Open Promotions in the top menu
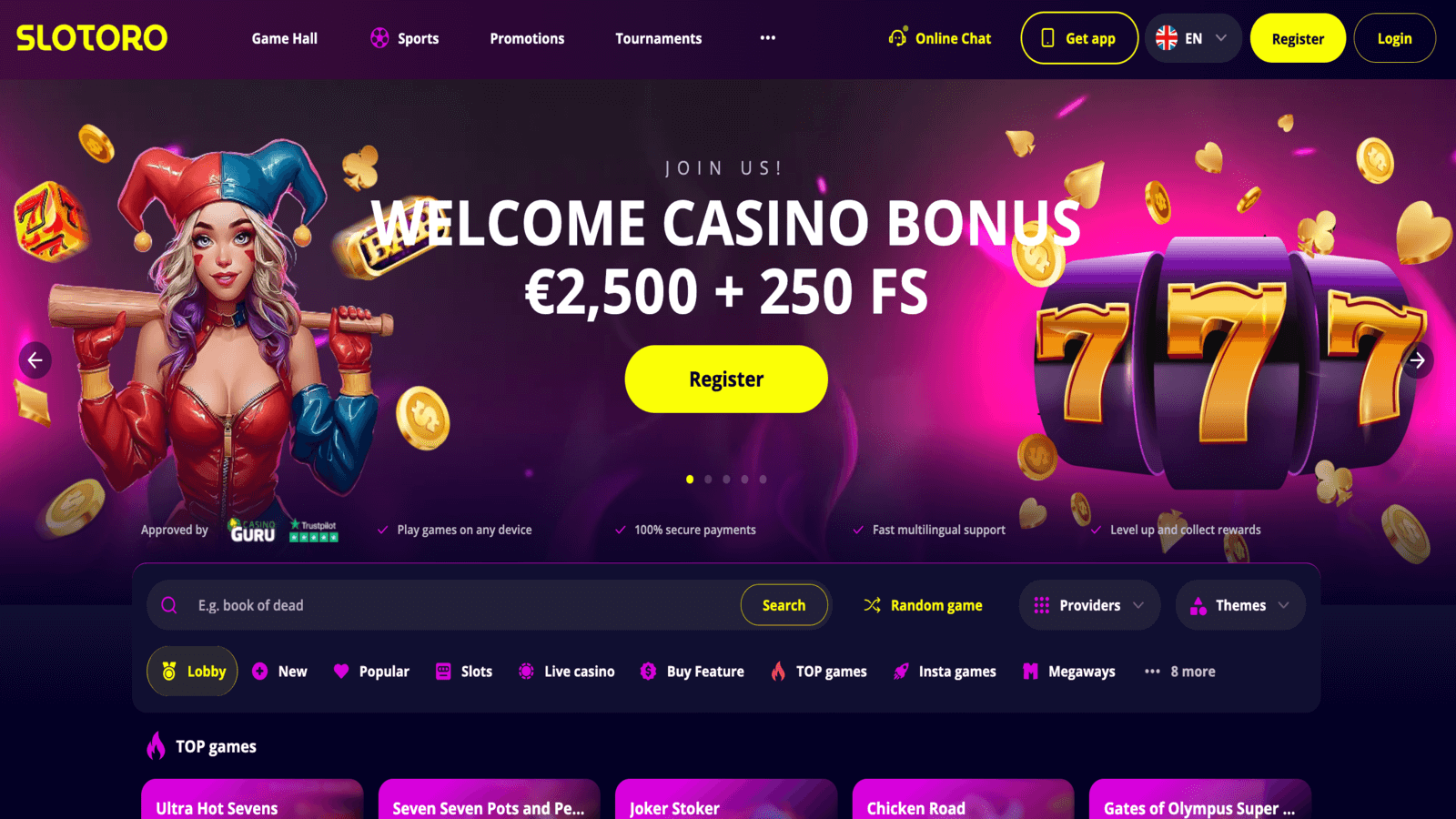This screenshot has height=819, width=1456. [x=527, y=38]
